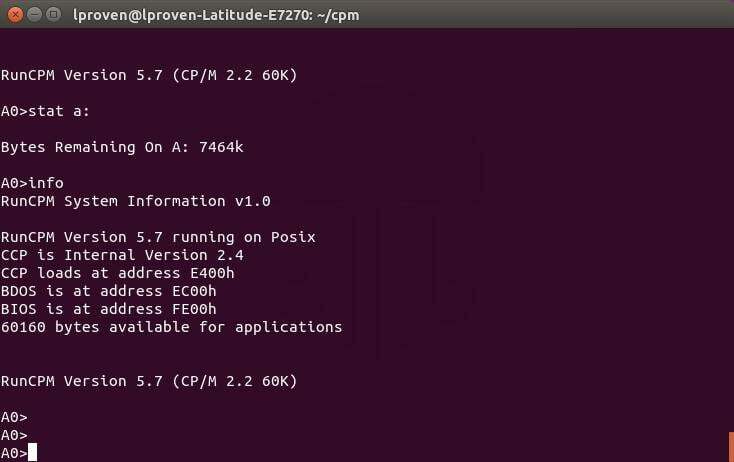
Task: Click the 'A0>stat a:' command line
Action: [x=45, y=111]
